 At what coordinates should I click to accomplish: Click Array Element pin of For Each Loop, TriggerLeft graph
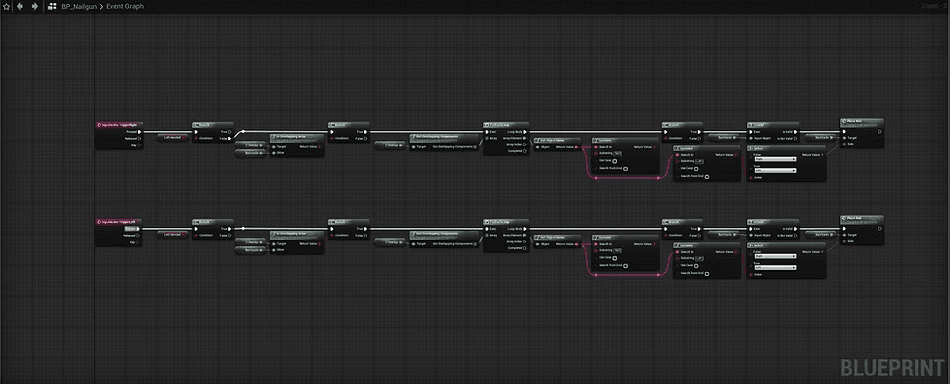tap(525, 235)
